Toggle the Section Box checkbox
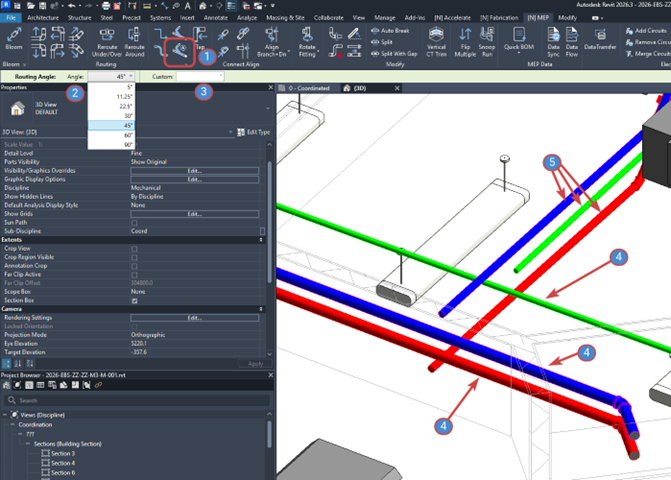Image resolution: width=671 pixels, height=480 pixels. click(135, 300)
